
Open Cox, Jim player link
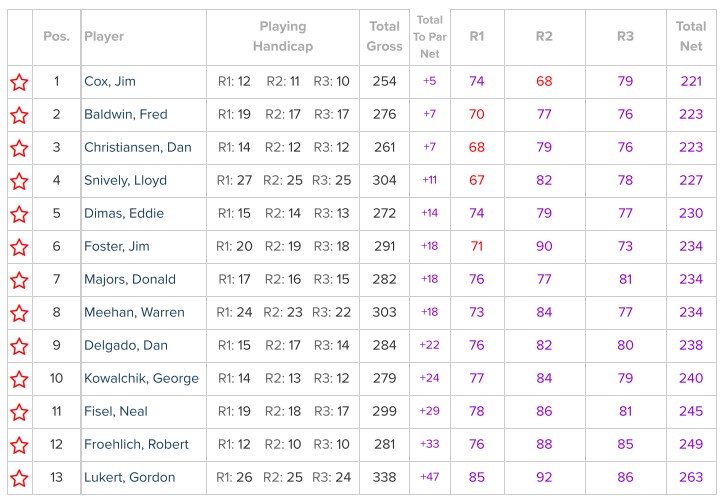pyautogui.click(x=110, y=82)
